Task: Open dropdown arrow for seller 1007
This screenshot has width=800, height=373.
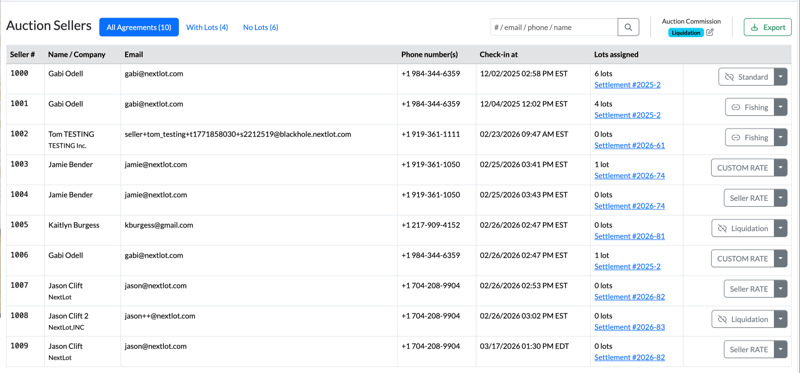Action: (x=781, y=289)
